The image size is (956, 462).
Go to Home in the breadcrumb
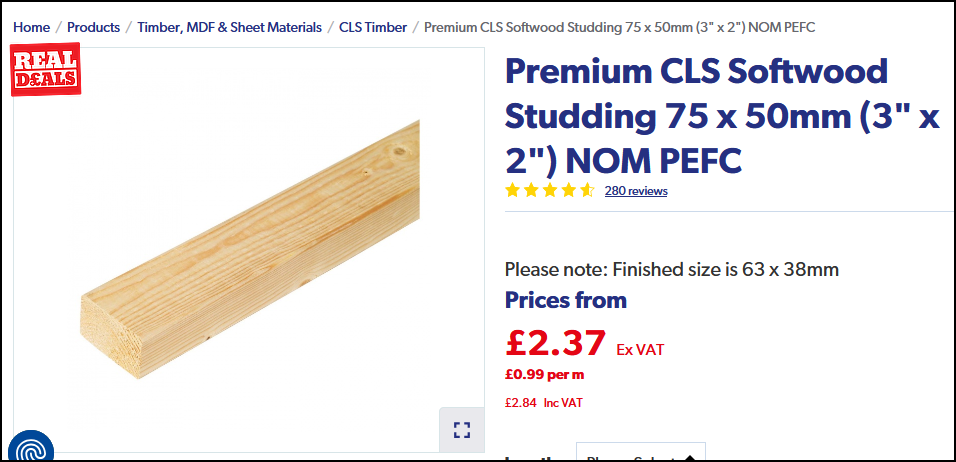(32, 27)
